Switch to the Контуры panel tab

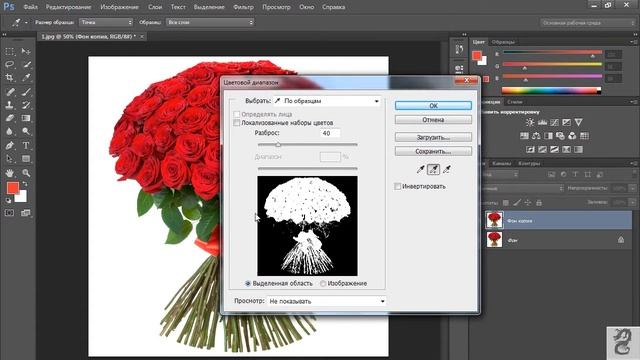coord(529,163)
